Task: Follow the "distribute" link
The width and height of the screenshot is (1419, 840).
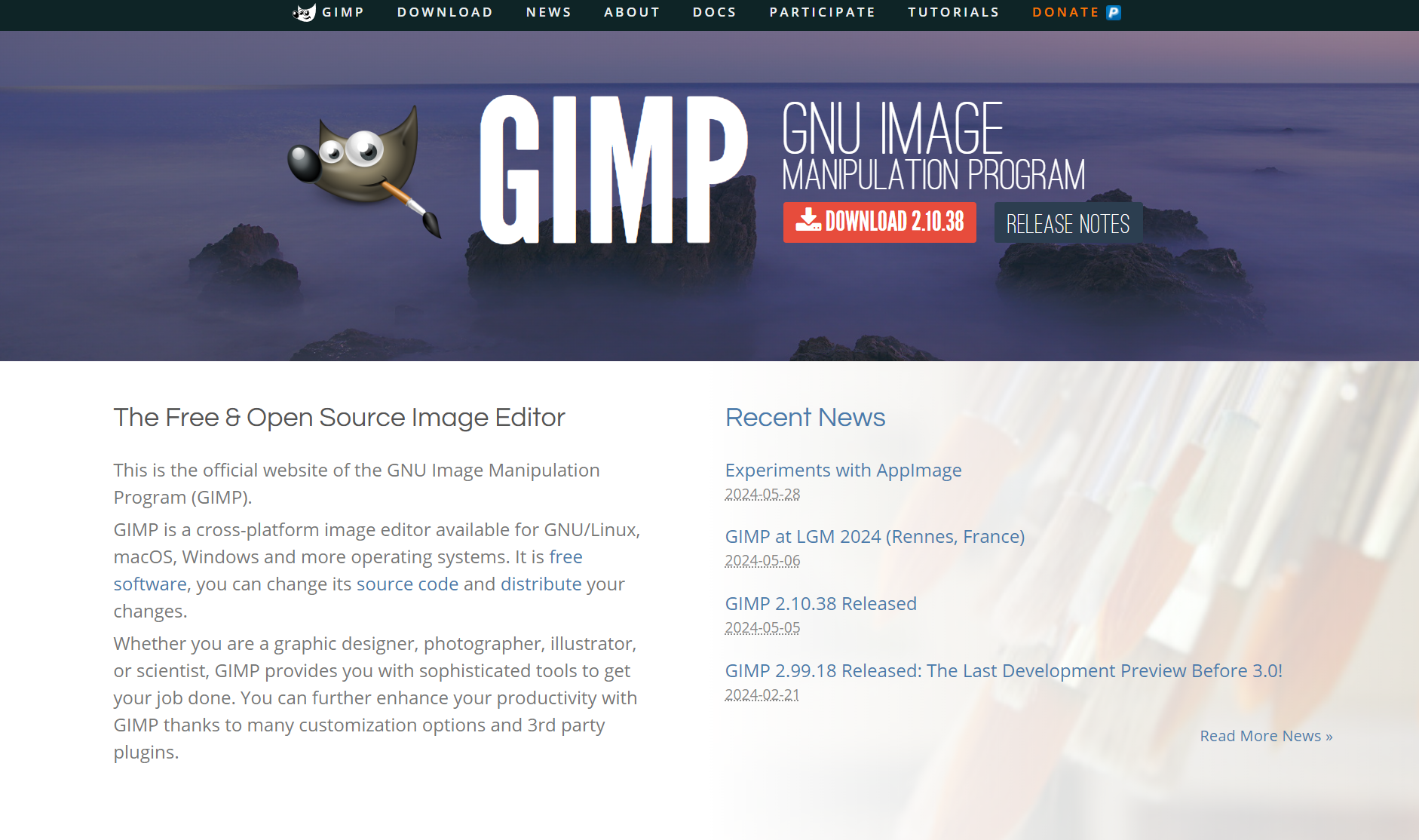Action: coord(541,584)
